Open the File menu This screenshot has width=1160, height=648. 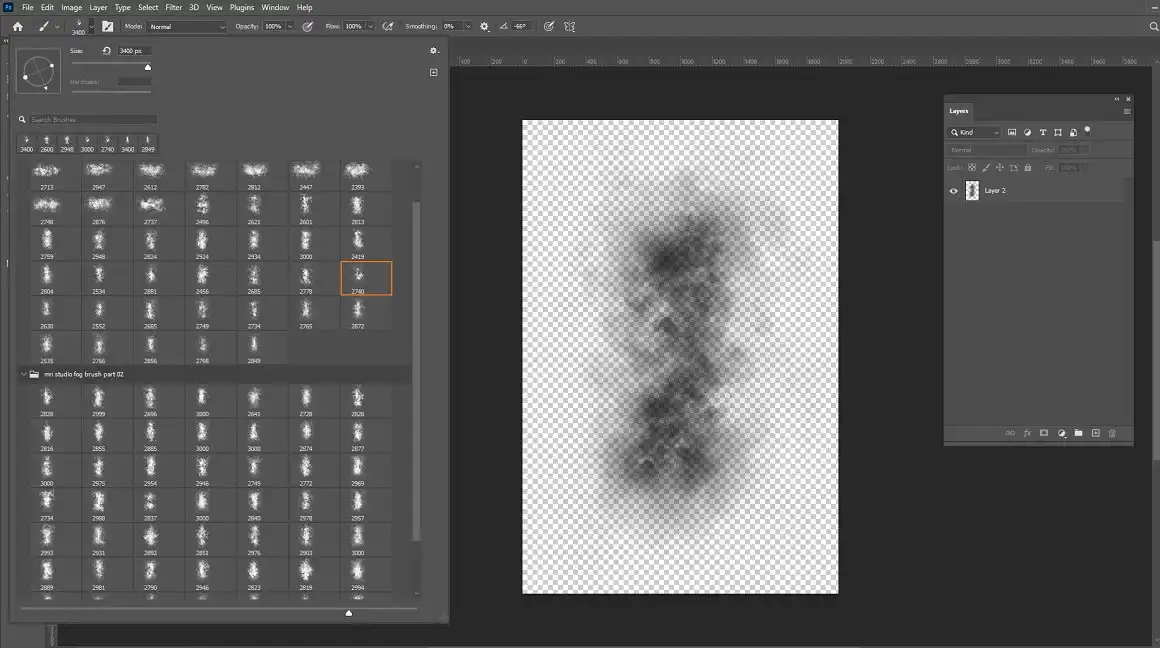tap(27, 7)
